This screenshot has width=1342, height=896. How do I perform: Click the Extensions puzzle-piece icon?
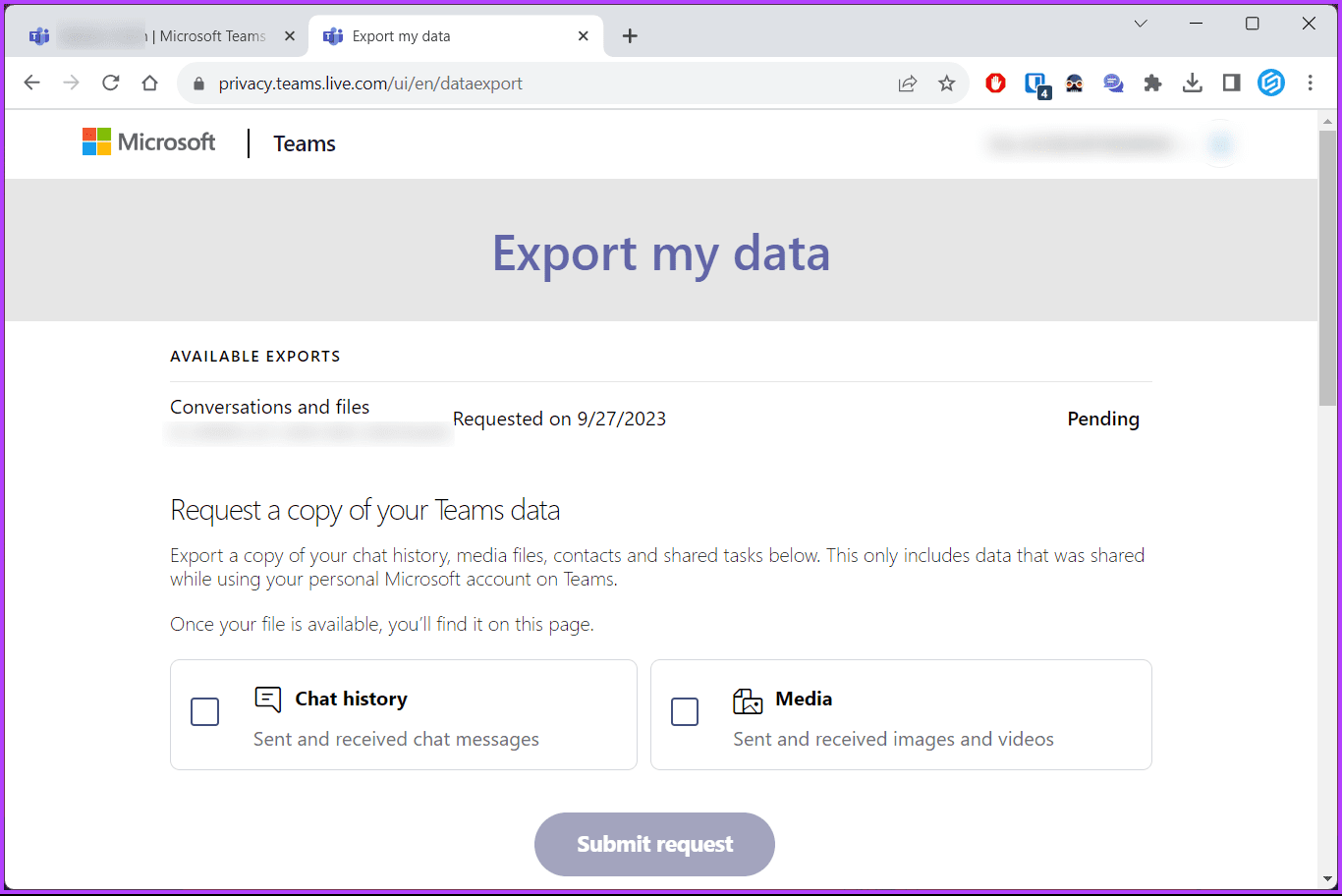(1152, 83)
